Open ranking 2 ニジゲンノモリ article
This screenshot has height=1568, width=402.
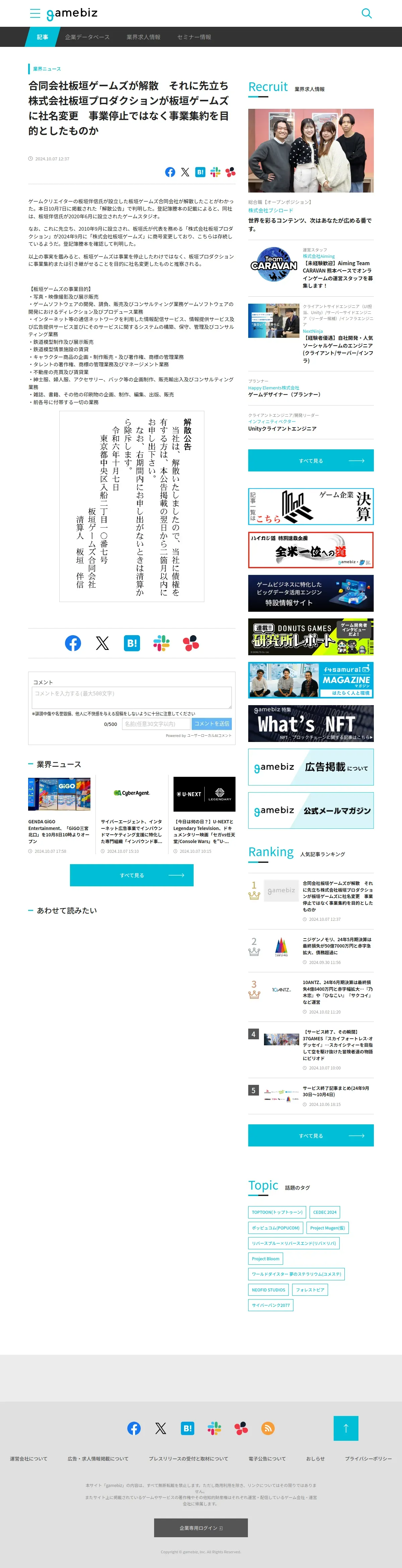tap(311, 950)
